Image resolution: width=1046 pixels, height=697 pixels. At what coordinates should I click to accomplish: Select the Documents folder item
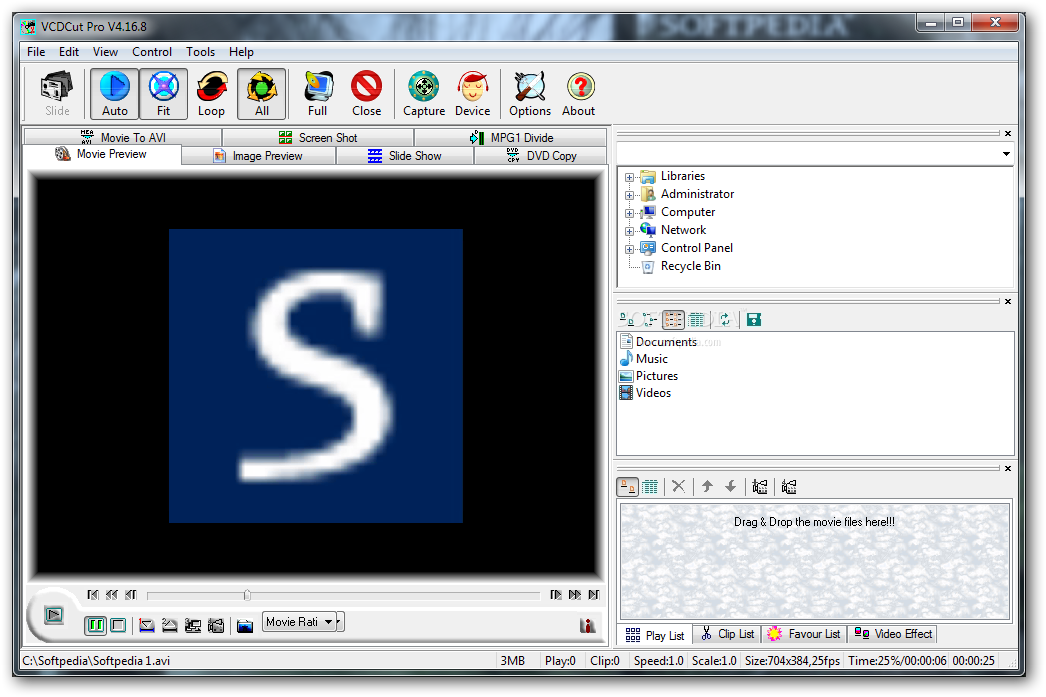pos(659,341)
